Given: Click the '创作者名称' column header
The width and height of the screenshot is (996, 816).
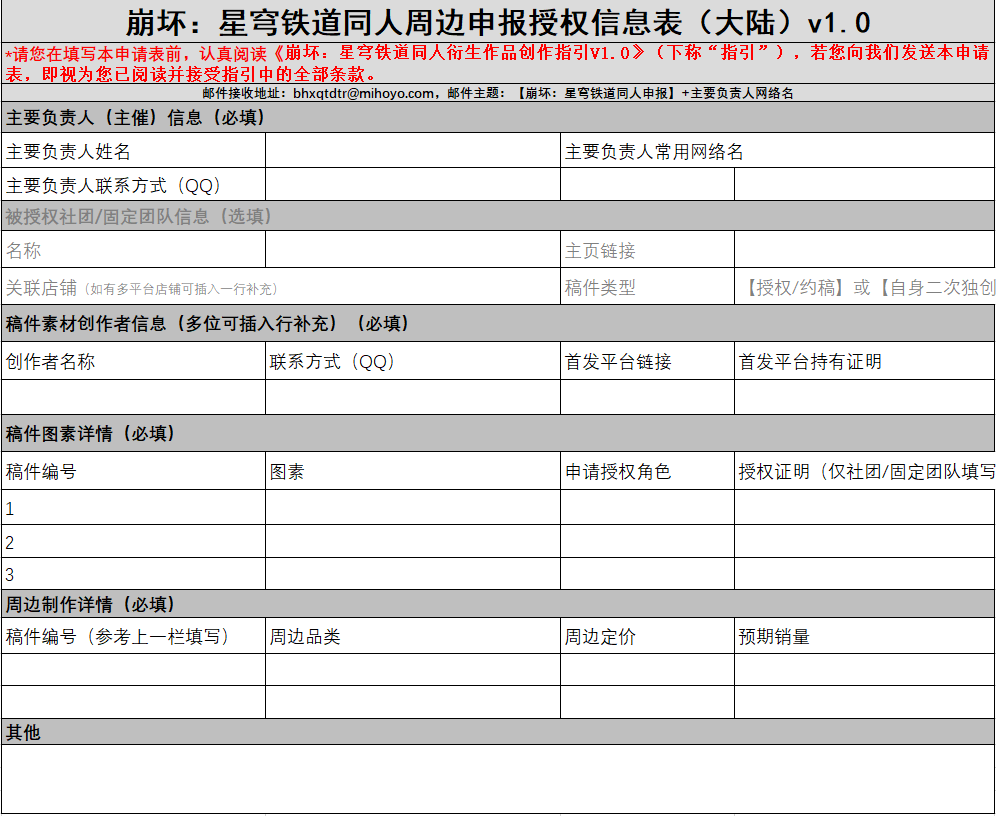Looking at the screenshot, I should pyautogui.click(x=133, y=361).
